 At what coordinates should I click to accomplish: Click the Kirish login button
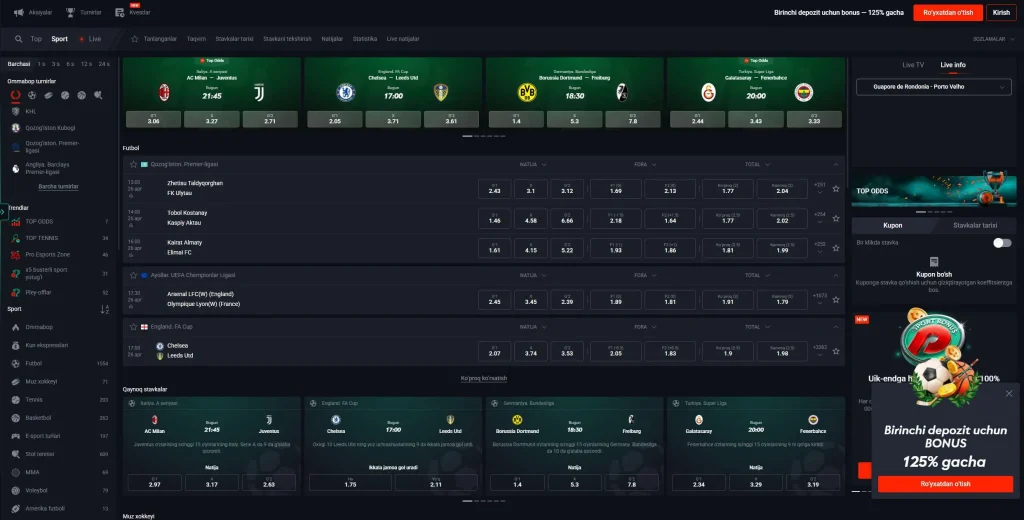pos(1001,12)
